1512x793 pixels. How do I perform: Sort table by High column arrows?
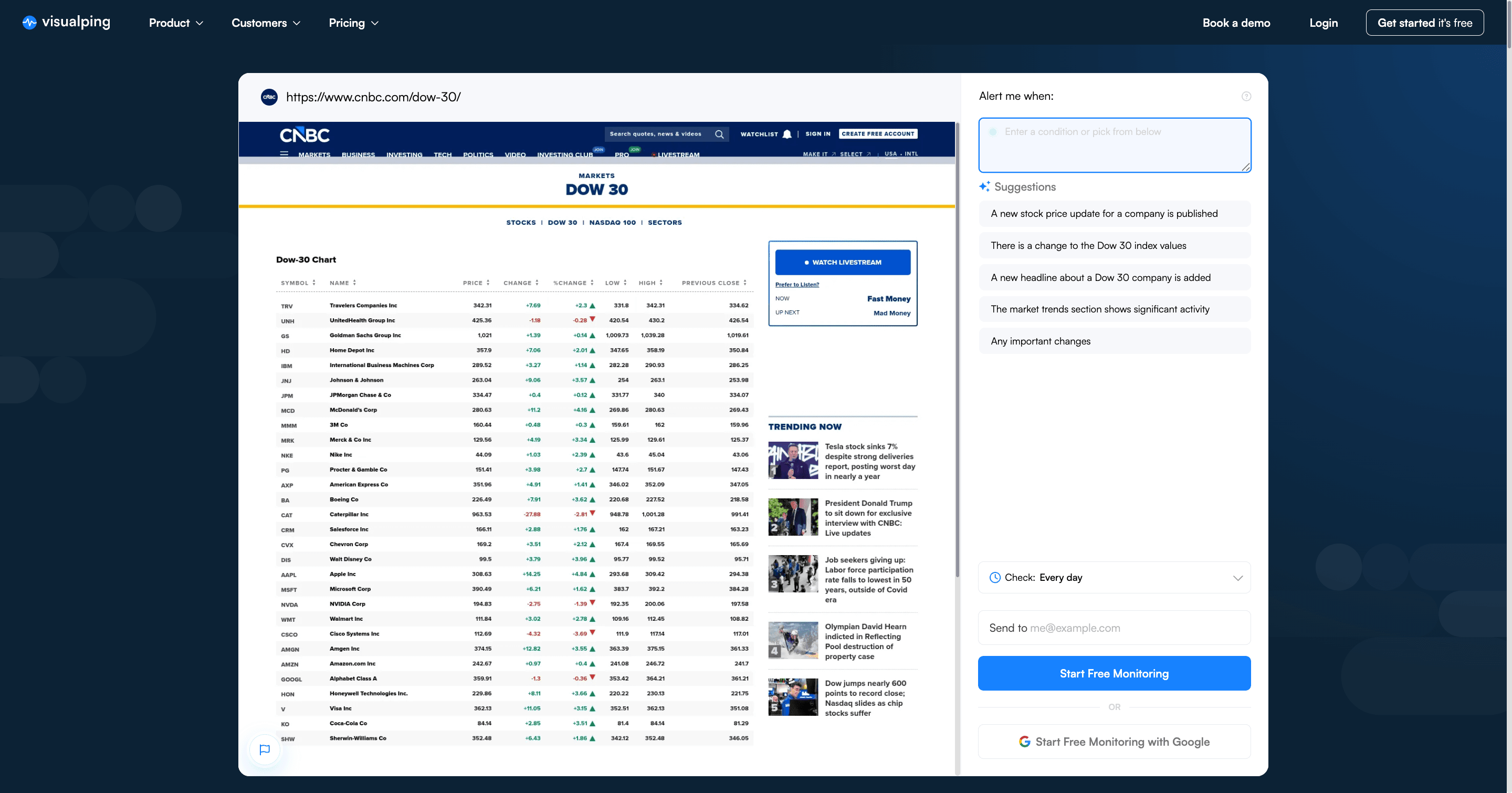click(661, 283)
